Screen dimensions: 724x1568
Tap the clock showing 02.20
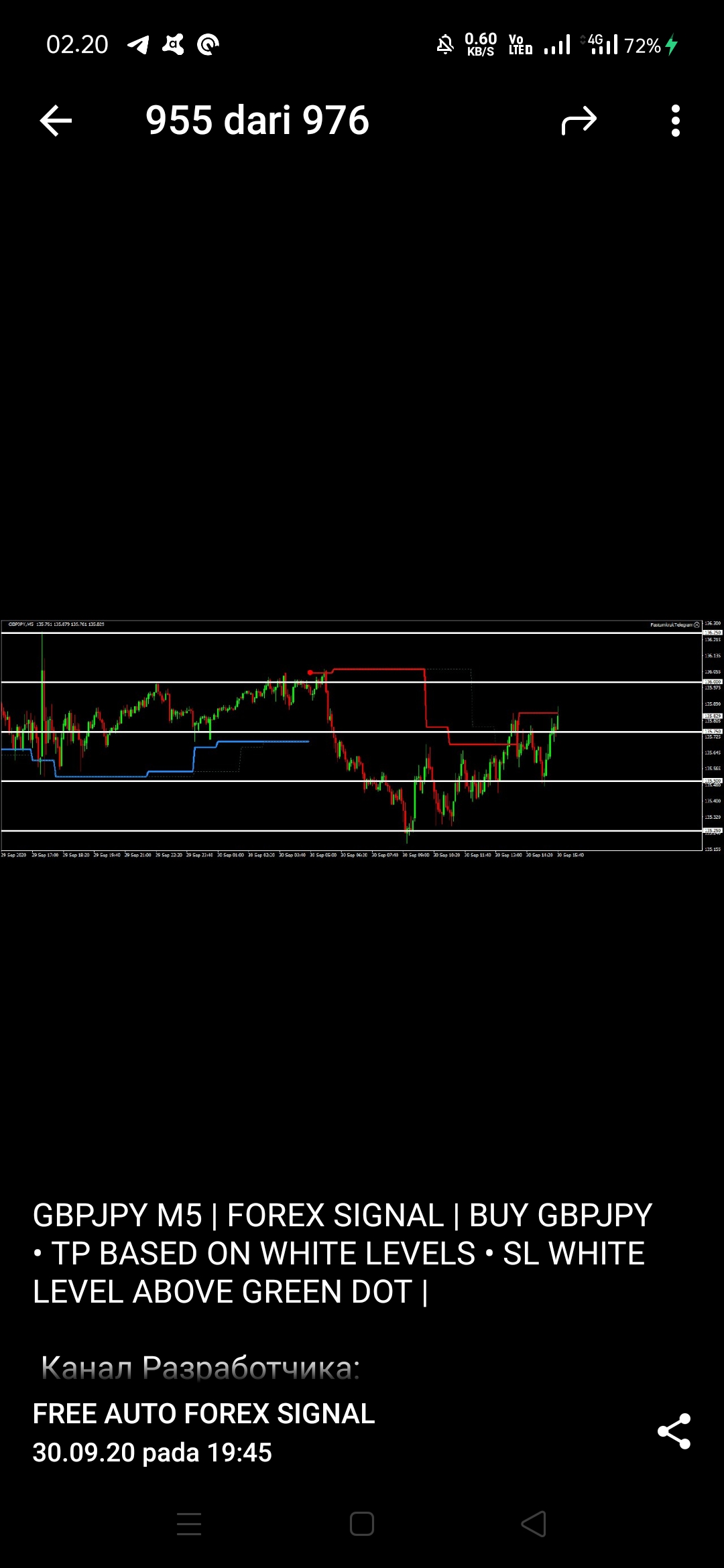click(x=77, y=45)
